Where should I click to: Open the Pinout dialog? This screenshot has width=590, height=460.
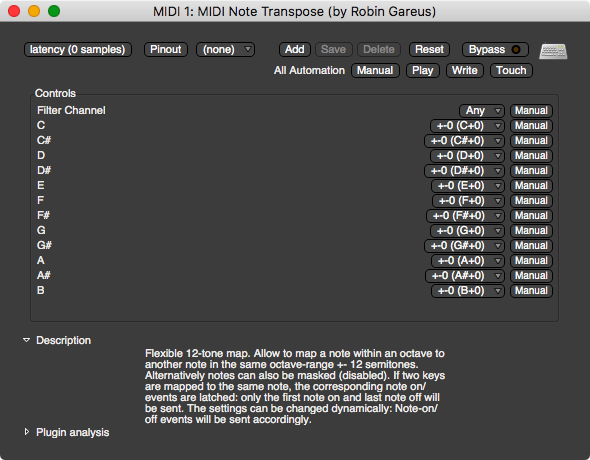point(166,50)
